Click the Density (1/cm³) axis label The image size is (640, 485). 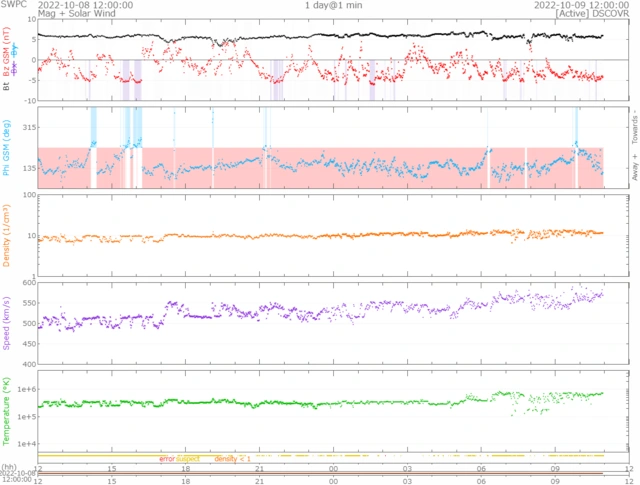point(6,236)
